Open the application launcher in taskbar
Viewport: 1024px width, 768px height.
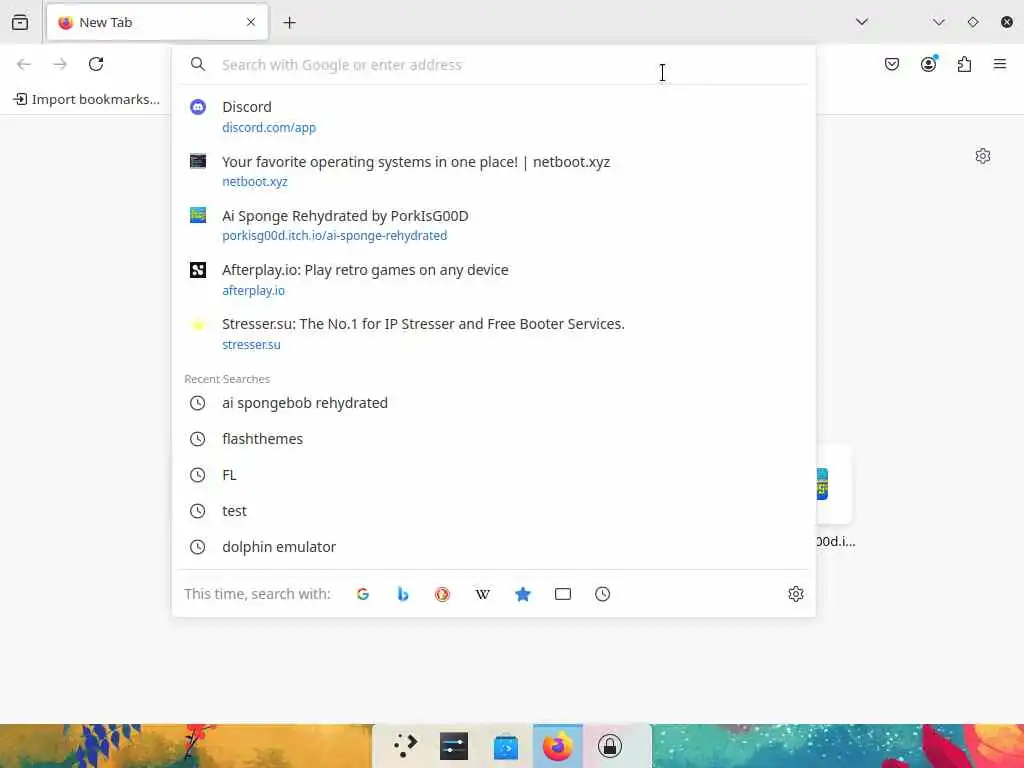404,745
